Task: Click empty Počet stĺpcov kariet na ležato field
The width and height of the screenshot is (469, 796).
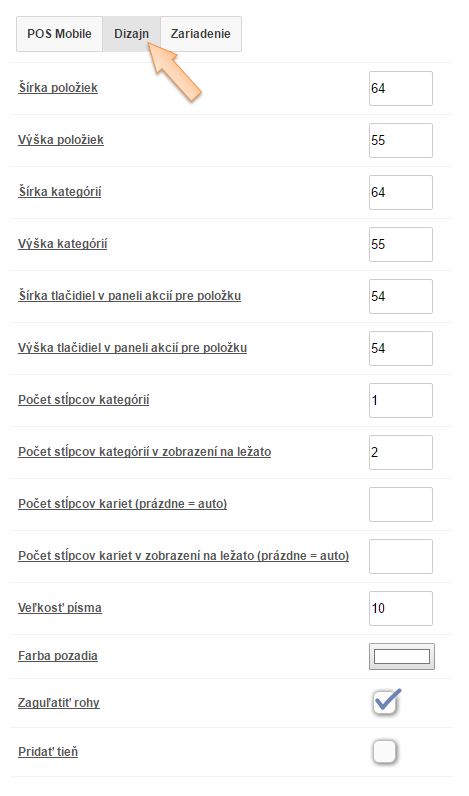Action: [400, 556]
